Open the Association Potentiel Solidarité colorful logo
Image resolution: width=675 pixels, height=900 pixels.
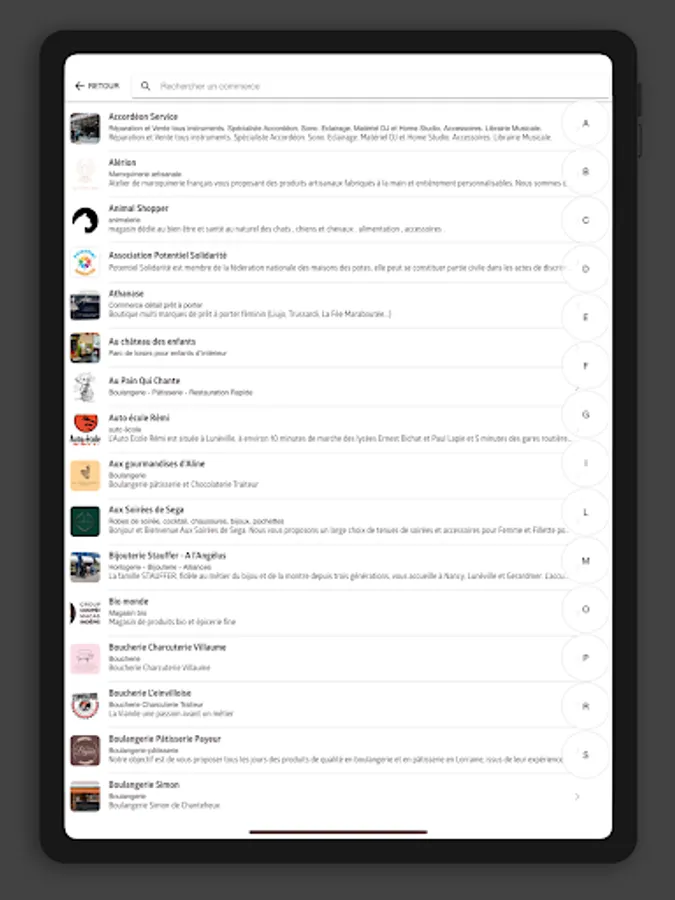point(85,262)
